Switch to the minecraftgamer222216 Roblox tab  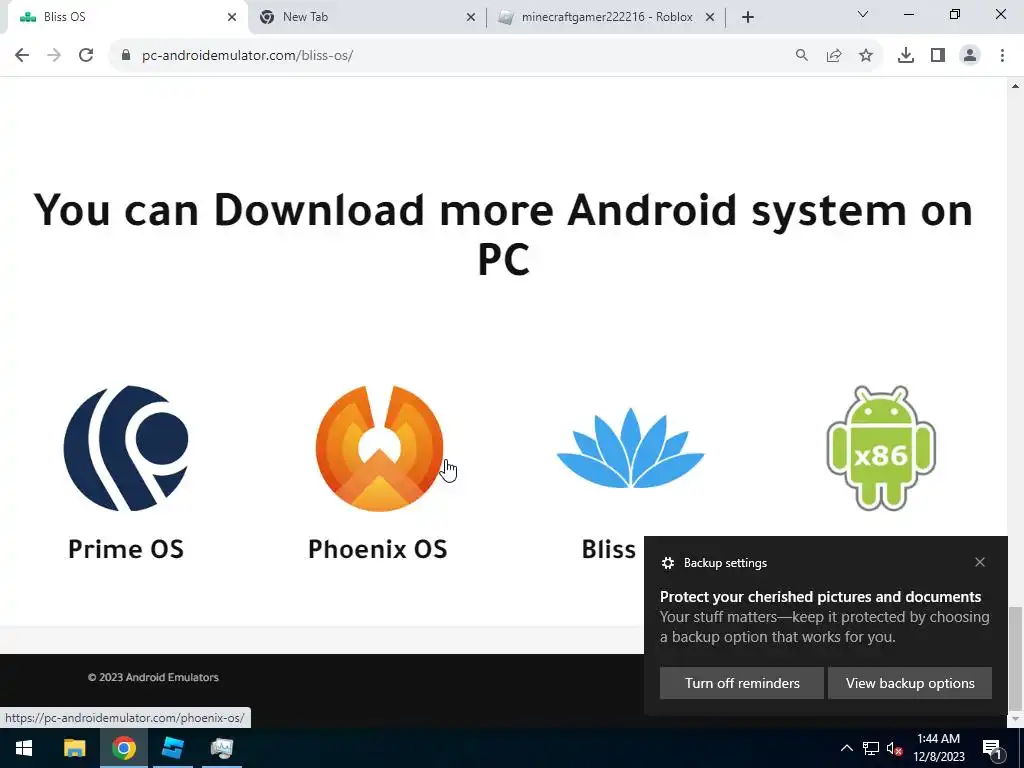[x=606, y=17]
